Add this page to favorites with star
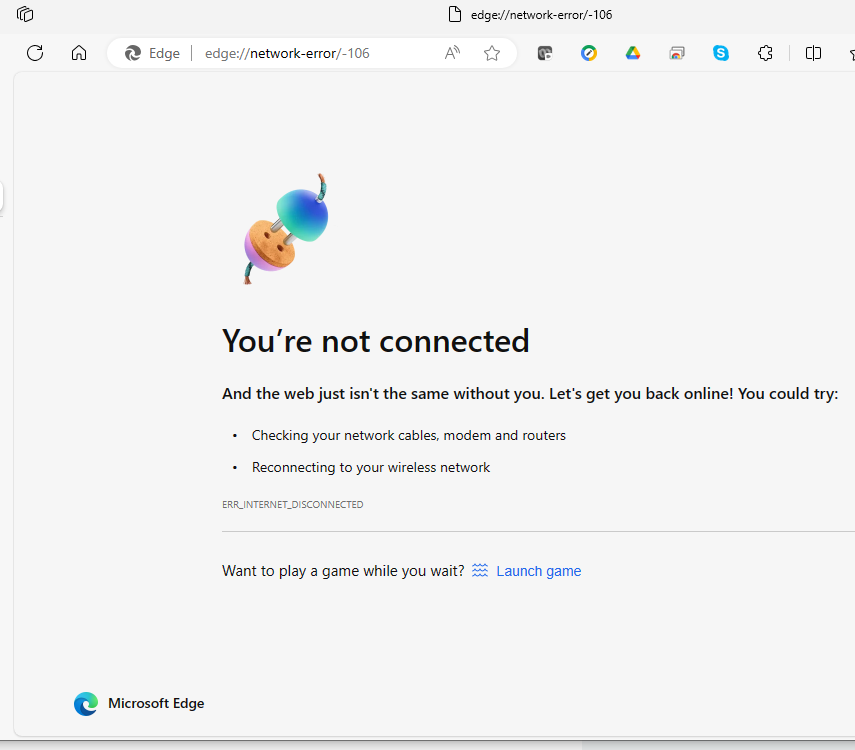 (492, 53)
